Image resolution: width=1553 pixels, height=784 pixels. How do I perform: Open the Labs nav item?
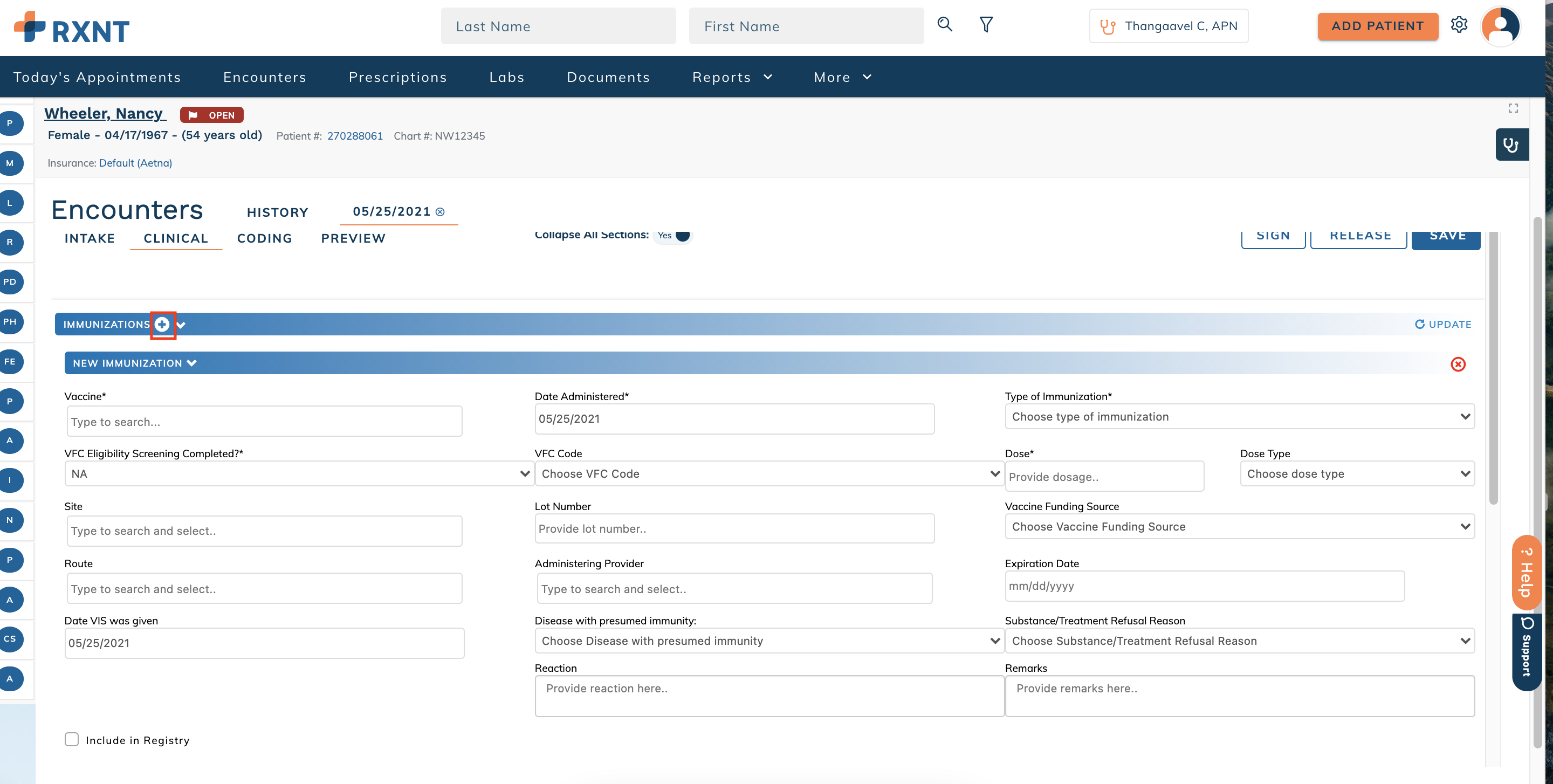click(x=507, y=77)
